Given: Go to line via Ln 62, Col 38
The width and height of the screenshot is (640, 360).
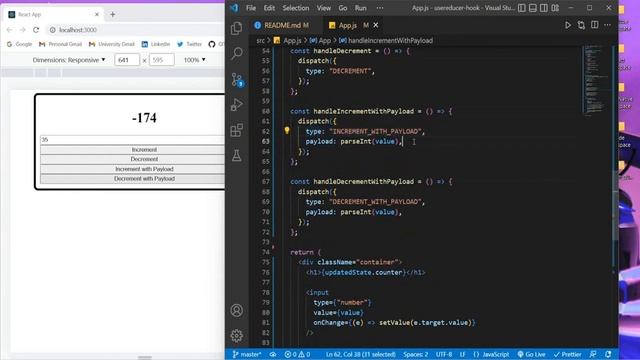Looking at the screenshot, I should tap(360, 354).
